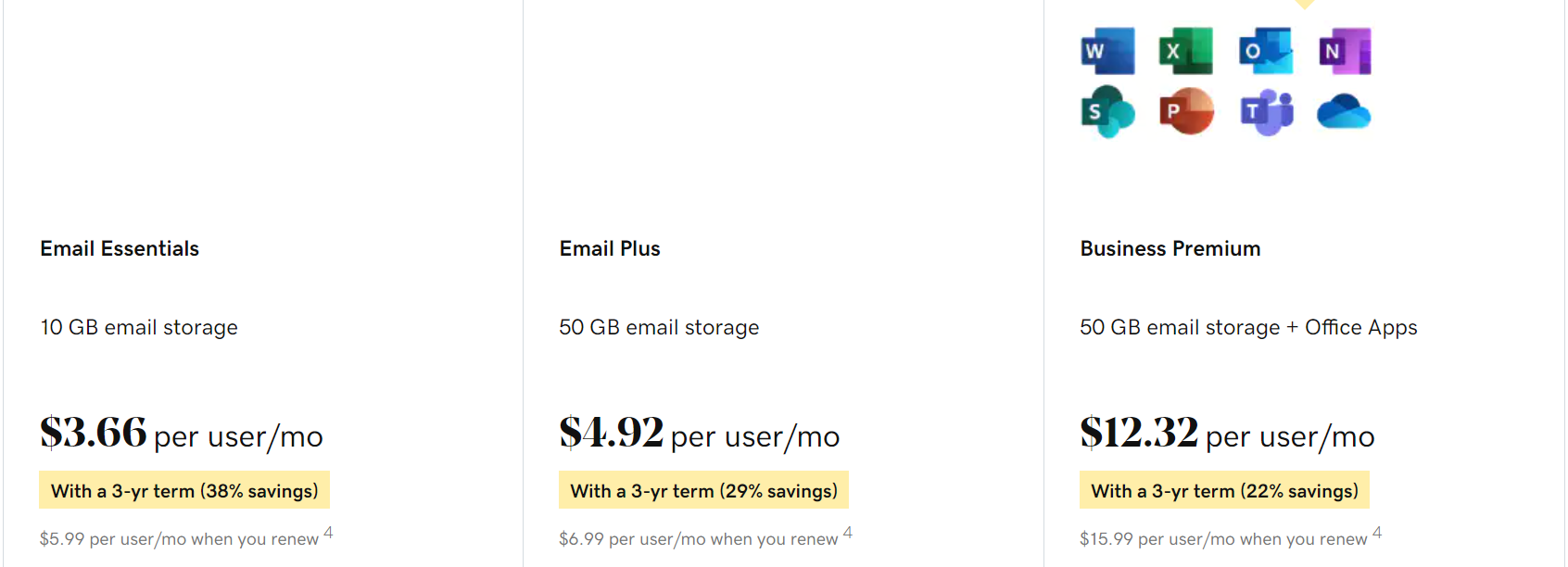The width and height of the screenshot is (1568, 567).
Task: Click the Microsoft Teams icon
Action: coord(1266,112)
